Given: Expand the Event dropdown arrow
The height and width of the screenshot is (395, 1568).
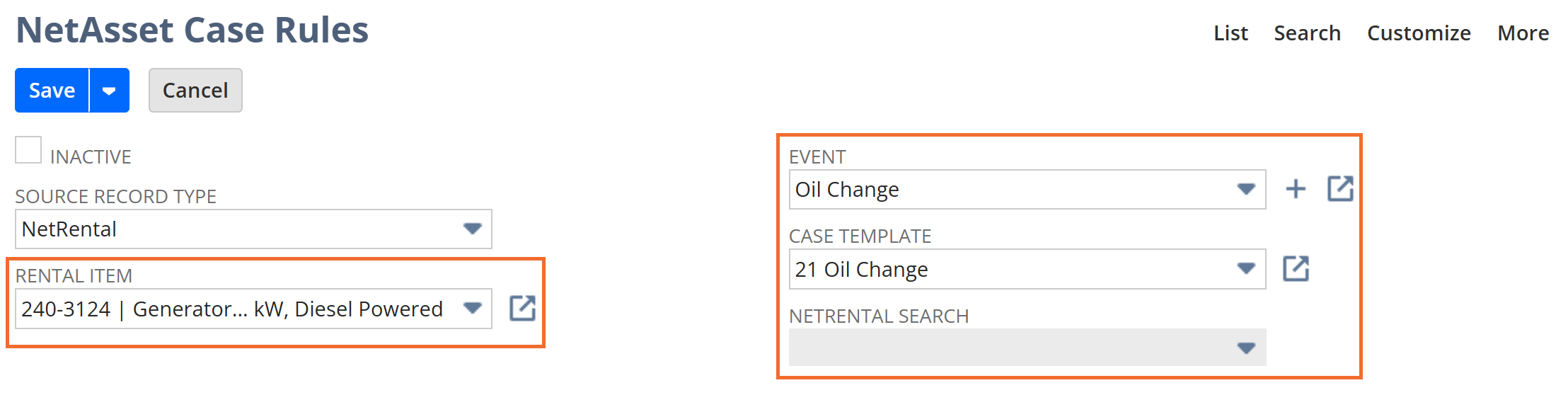Looking at the screenshot, I should [x=1245, y=189].
